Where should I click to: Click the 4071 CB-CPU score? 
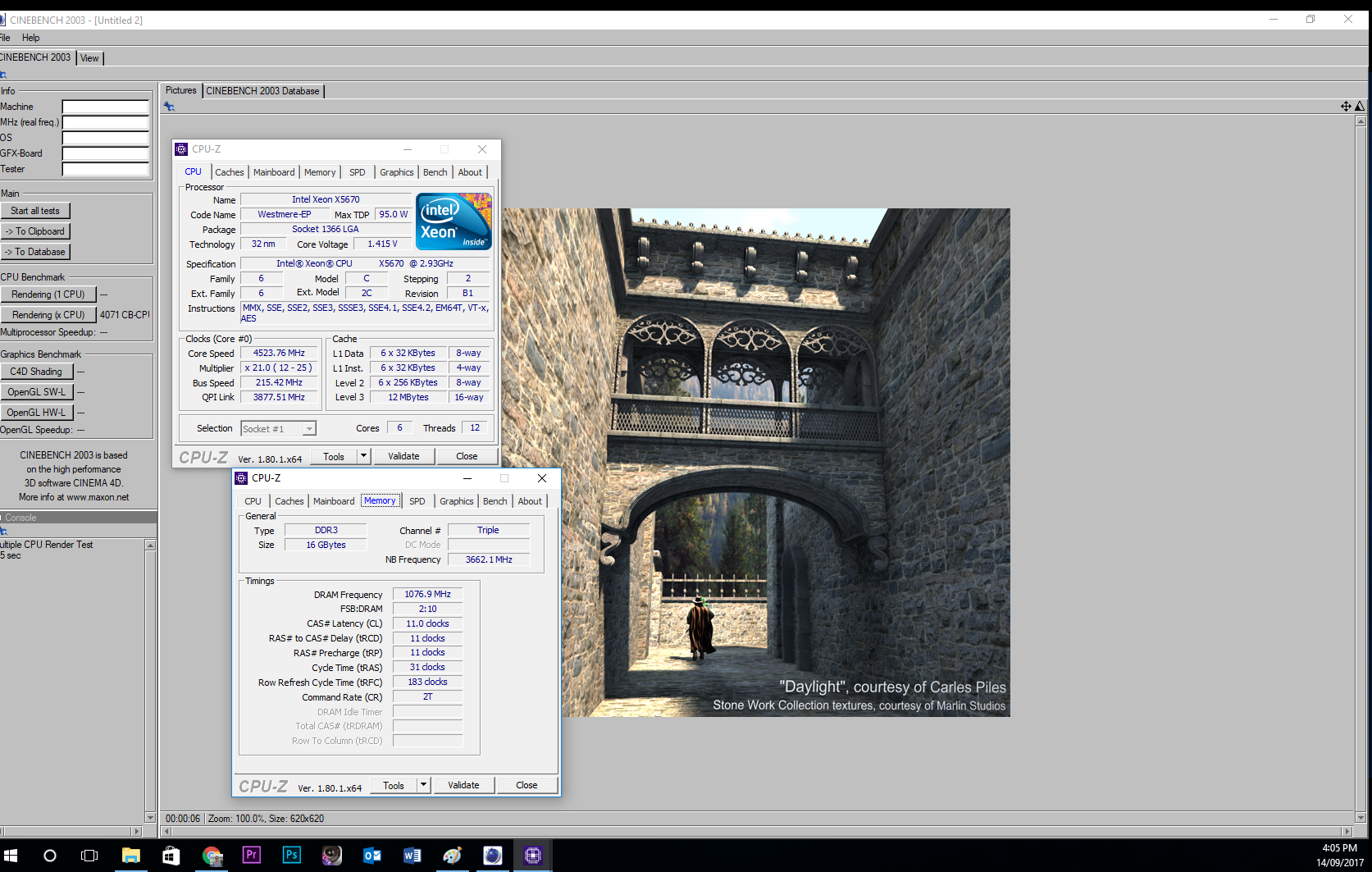point(125,315)
